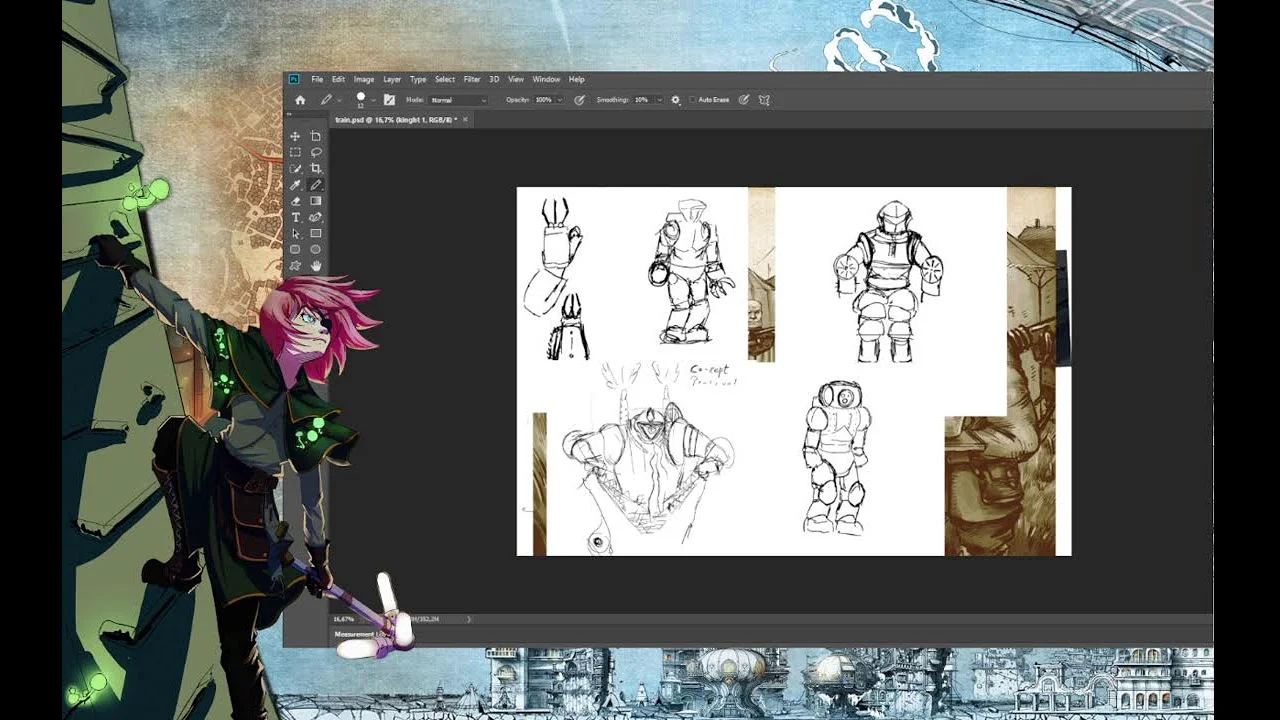Enable the Auto Erase checkbox

(x=693, y=100)
